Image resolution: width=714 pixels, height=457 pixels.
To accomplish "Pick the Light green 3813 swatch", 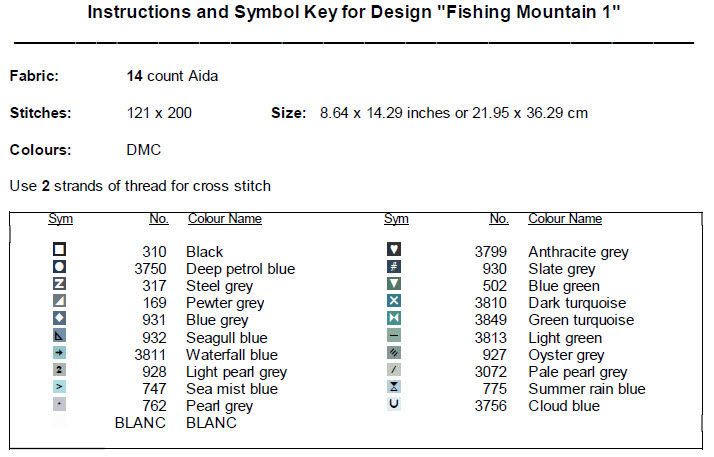I will (x=394, y=336).
